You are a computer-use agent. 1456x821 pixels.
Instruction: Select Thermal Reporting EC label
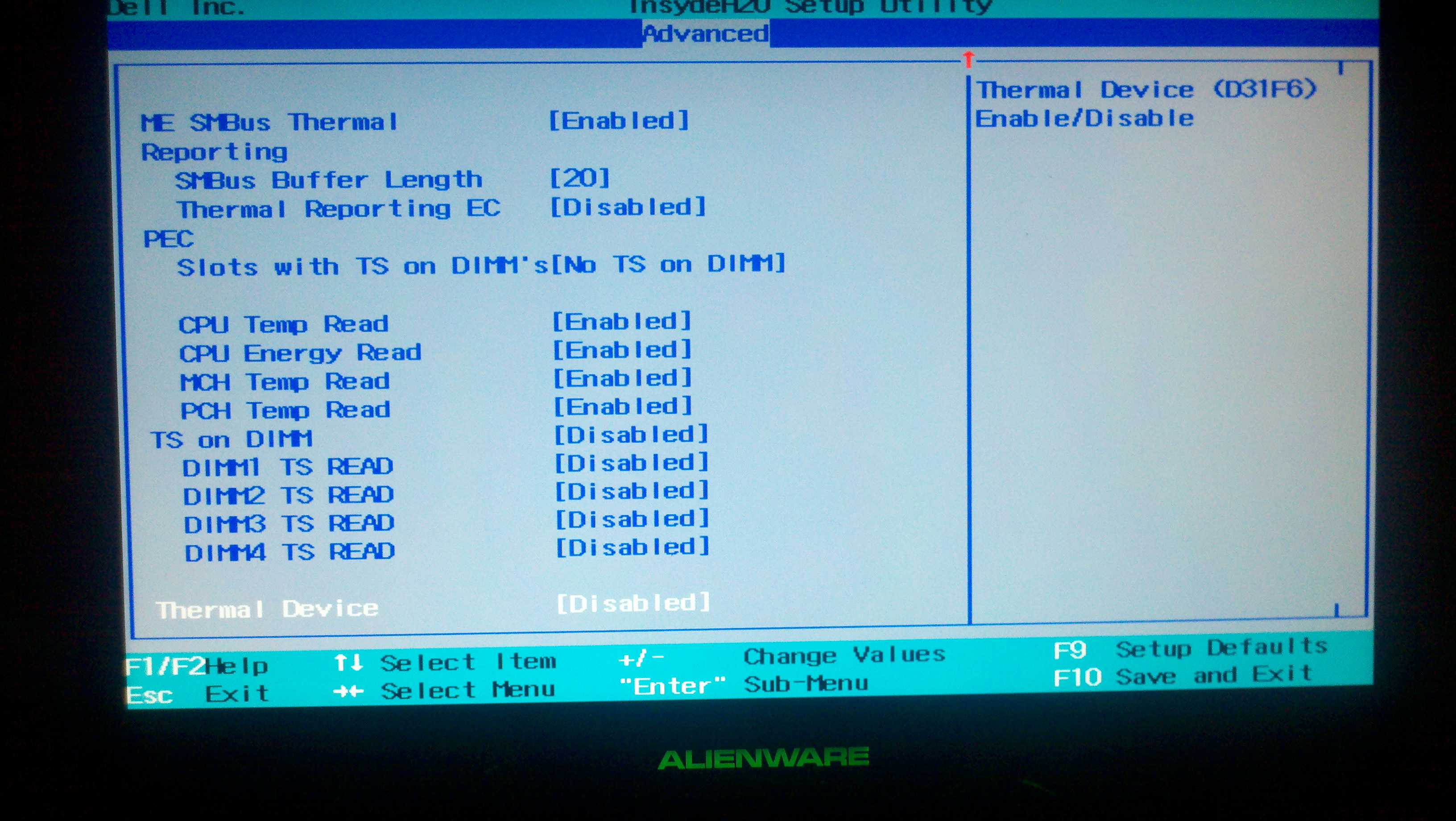339,209
